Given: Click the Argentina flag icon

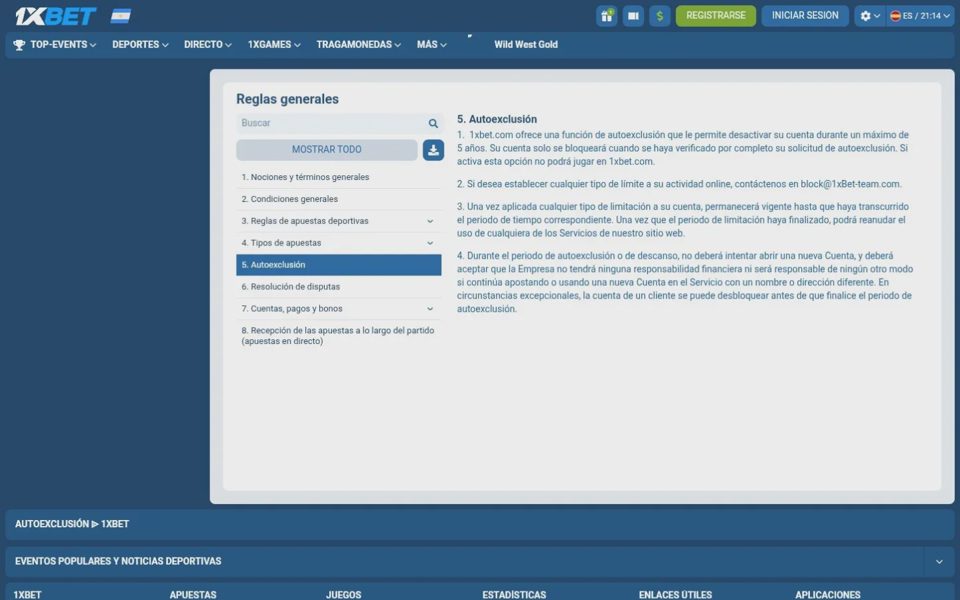Looking at the screenshot, I should click(121, 16).
